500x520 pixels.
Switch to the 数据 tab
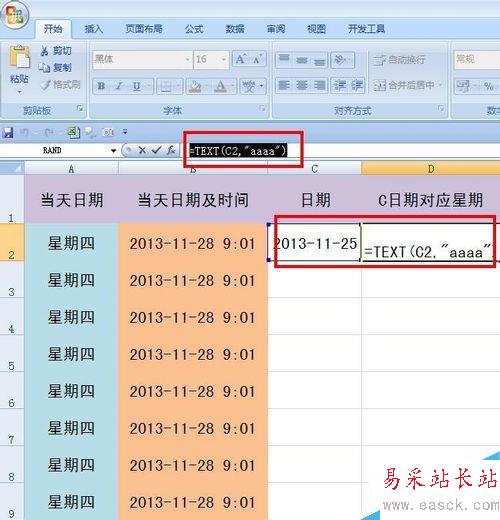point(235,29)
